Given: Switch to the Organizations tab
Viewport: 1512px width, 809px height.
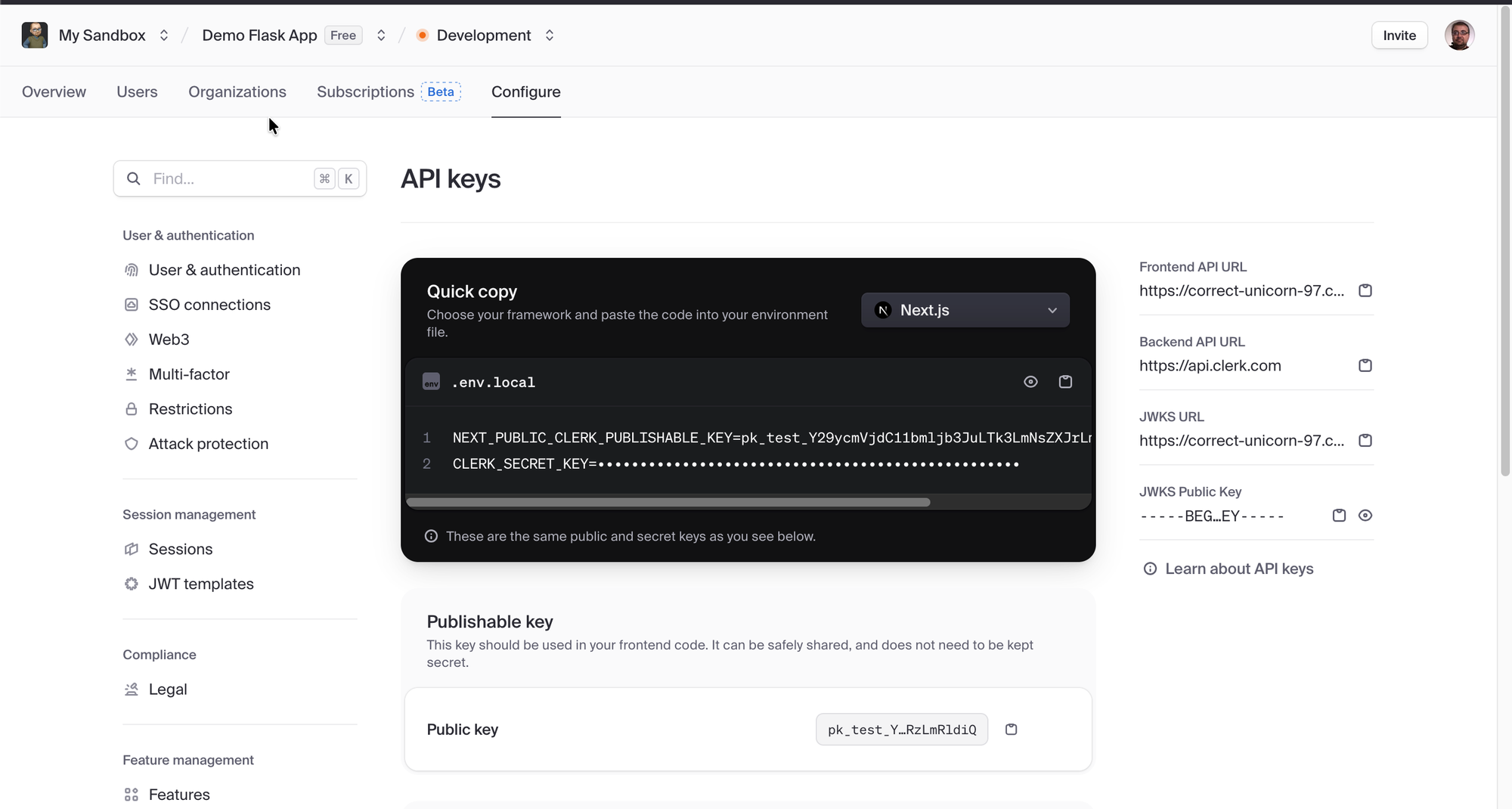Looking at the screenshot, I should point(237,91).
